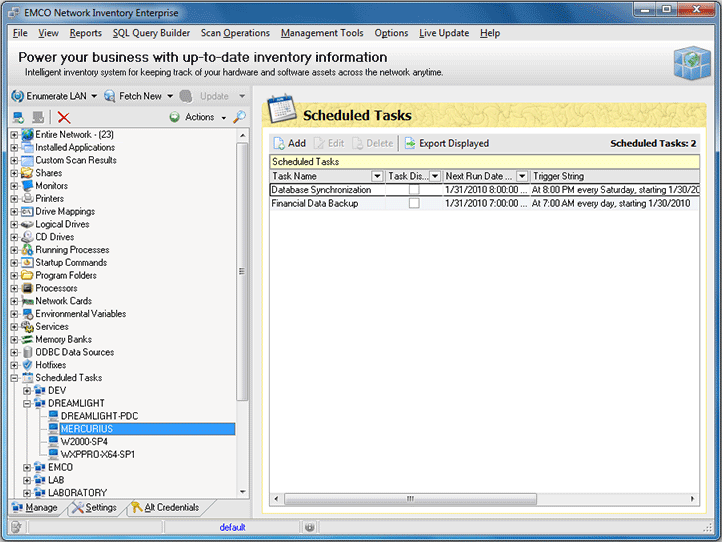Screen dimensions: 722x542
Task: Click the status bar icon at bottom left
Action: click(x=16, y=527)
